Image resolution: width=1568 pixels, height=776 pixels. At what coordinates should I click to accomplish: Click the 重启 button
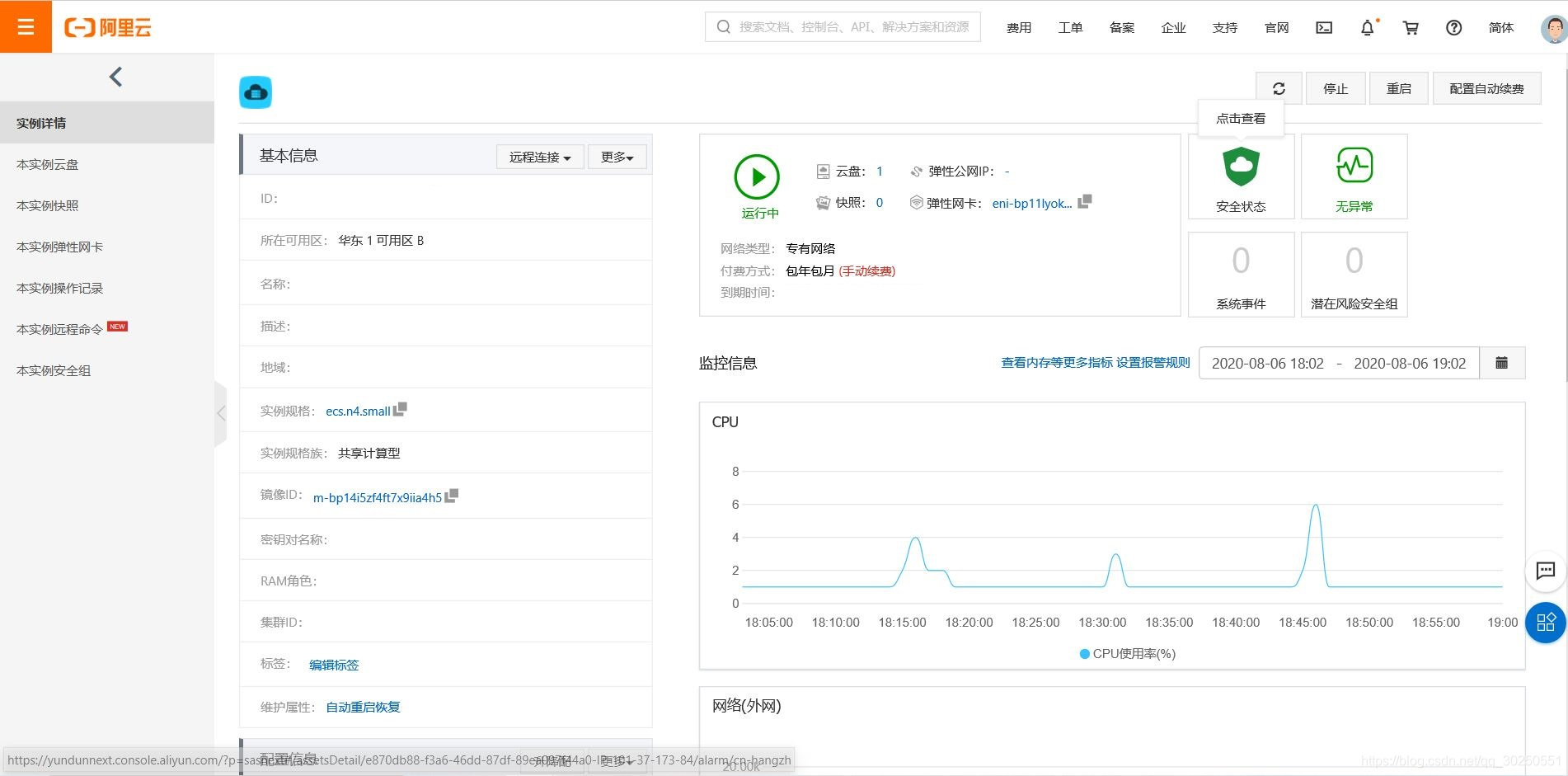(x=1399, y=88)
